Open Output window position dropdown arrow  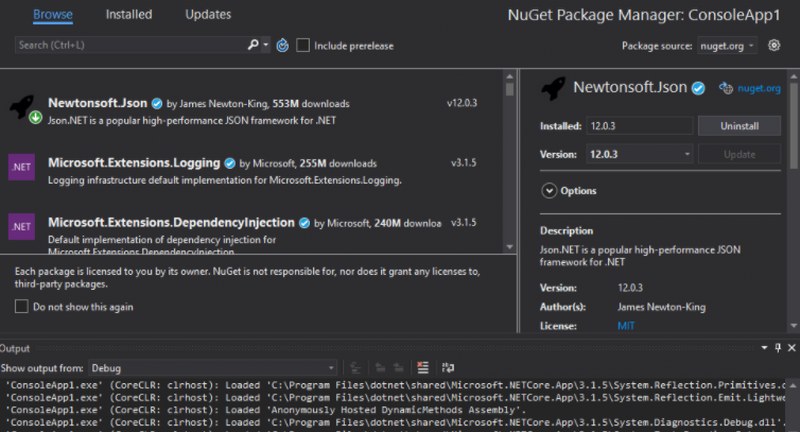(764, 348)
